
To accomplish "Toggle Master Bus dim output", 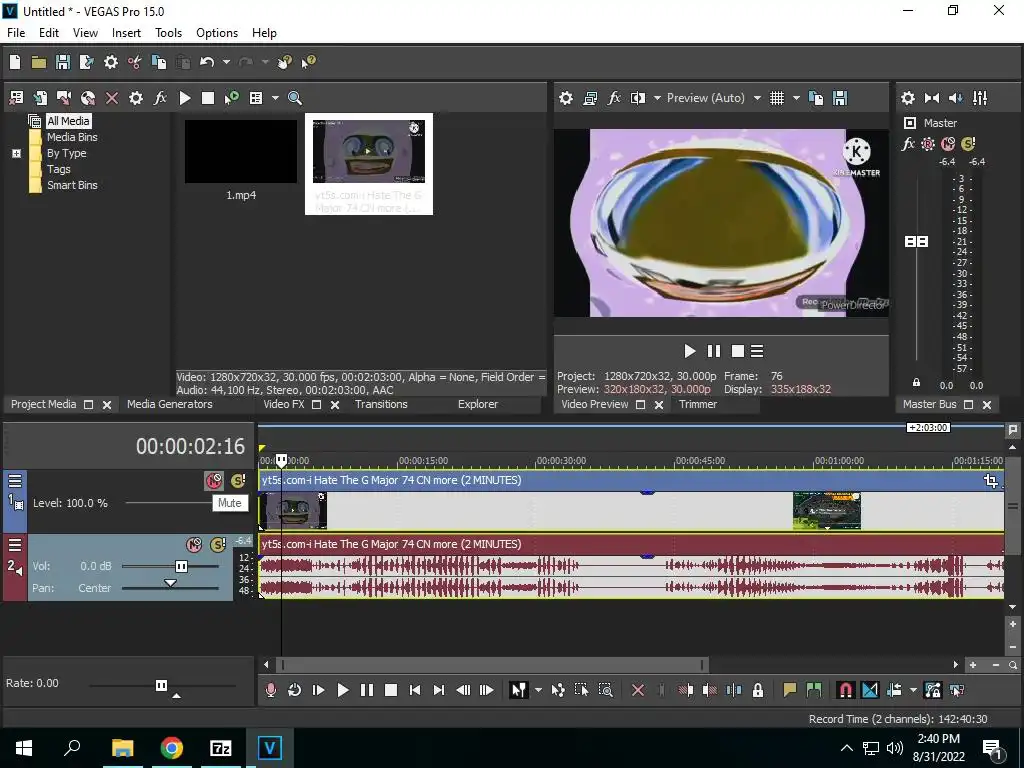I will coord(955,98).
